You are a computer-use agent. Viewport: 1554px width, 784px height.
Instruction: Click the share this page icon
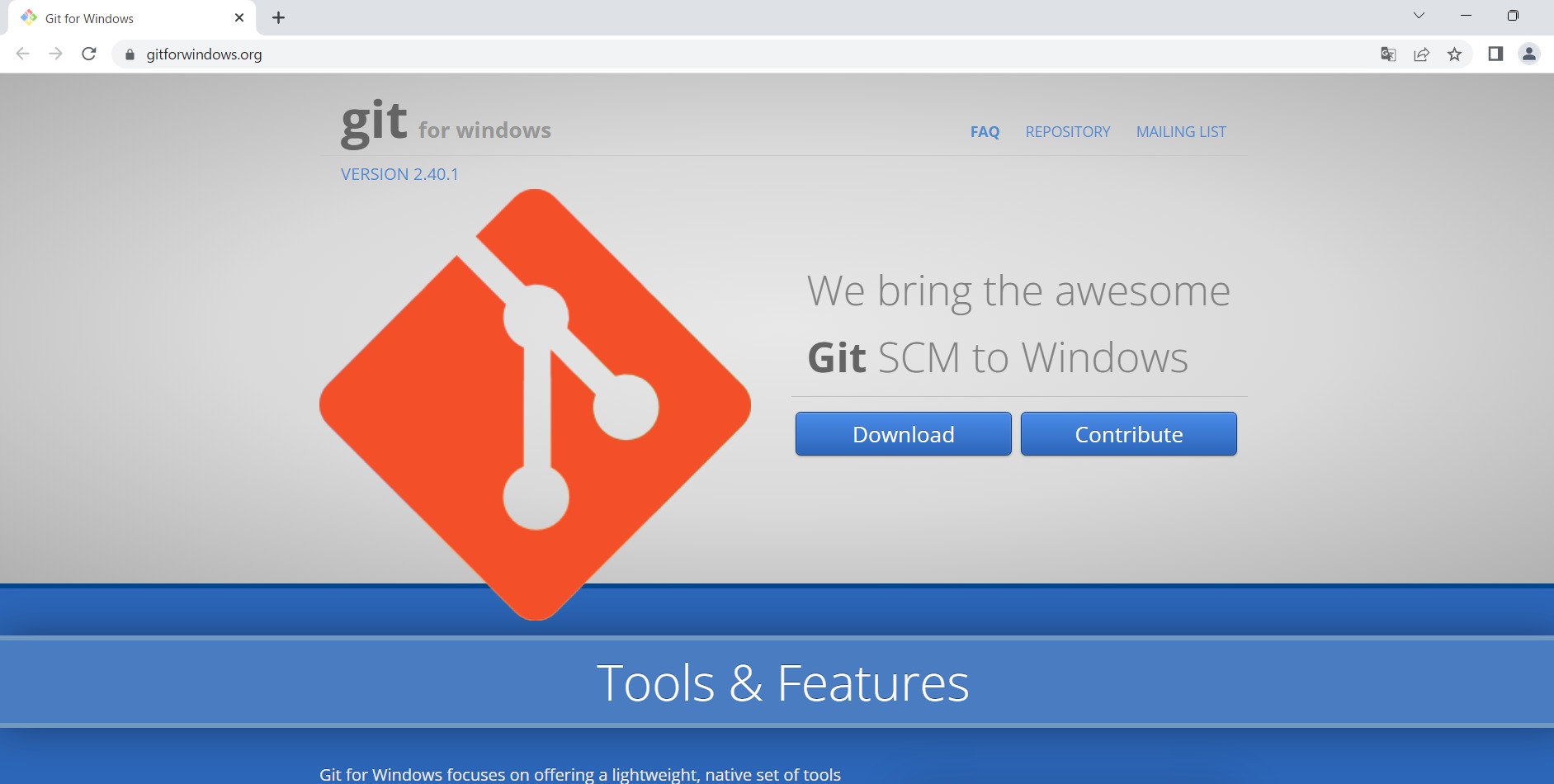click(x=1422, y=54)
